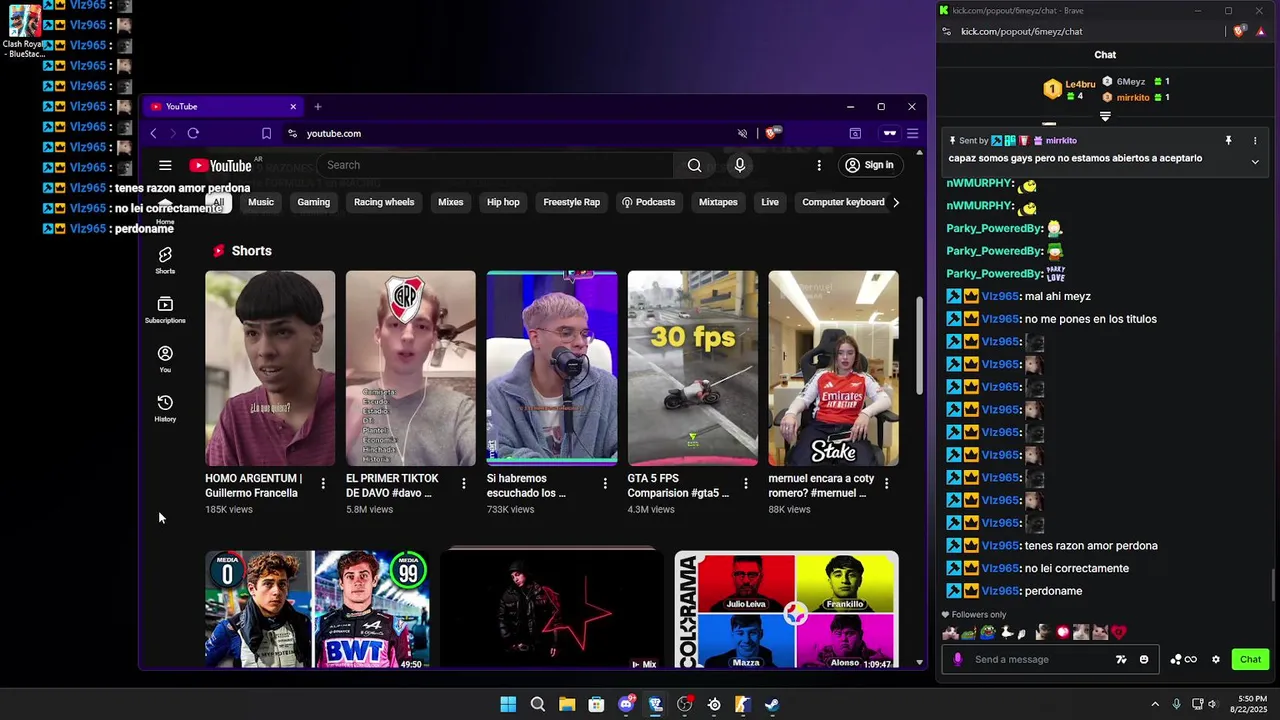Screen dimensions: 1280x720
Task: Select the Gaming category chip
Action: click(x=313, y=202)
